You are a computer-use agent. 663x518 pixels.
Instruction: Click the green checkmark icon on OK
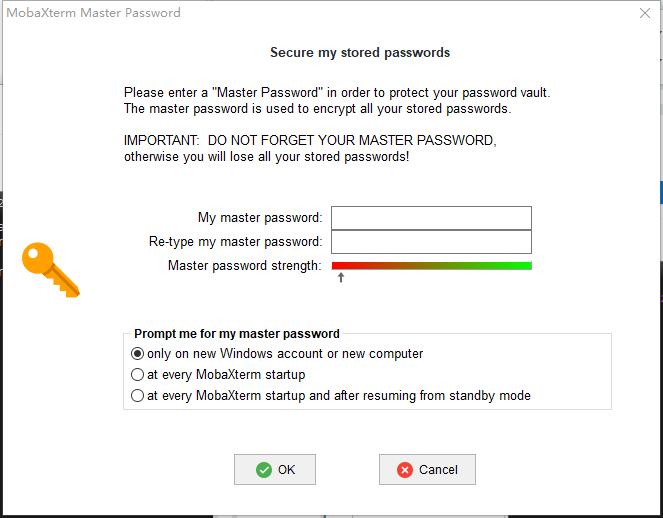coord(264,470)
